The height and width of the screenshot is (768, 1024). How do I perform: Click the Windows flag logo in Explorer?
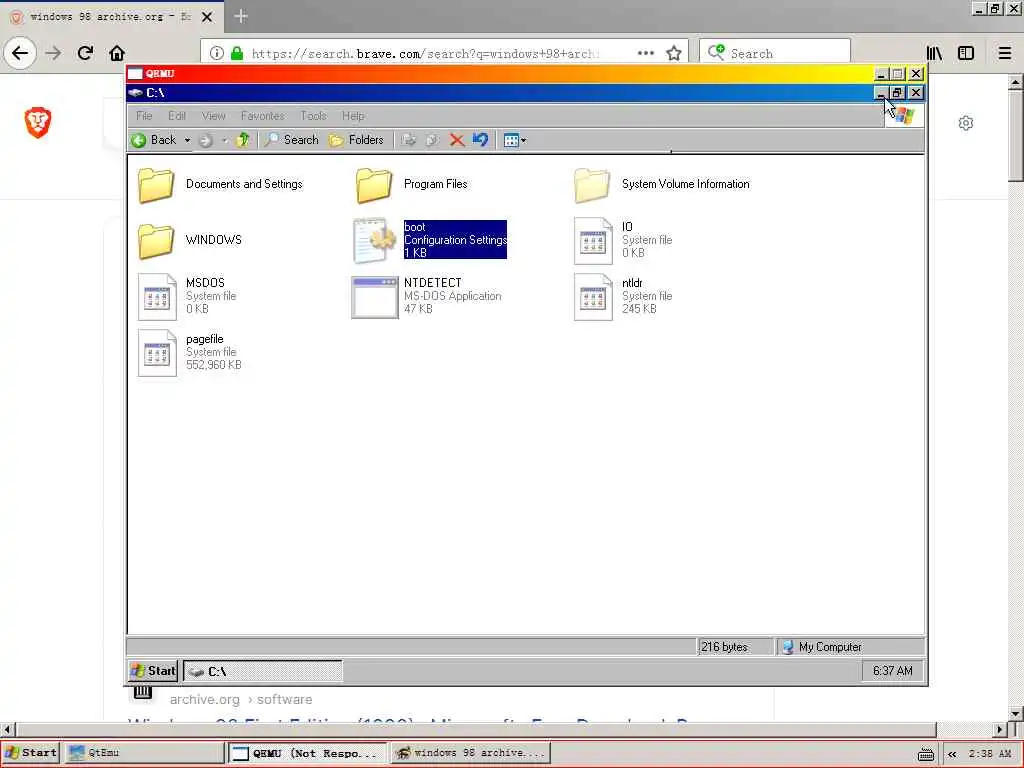pos(904,116)
